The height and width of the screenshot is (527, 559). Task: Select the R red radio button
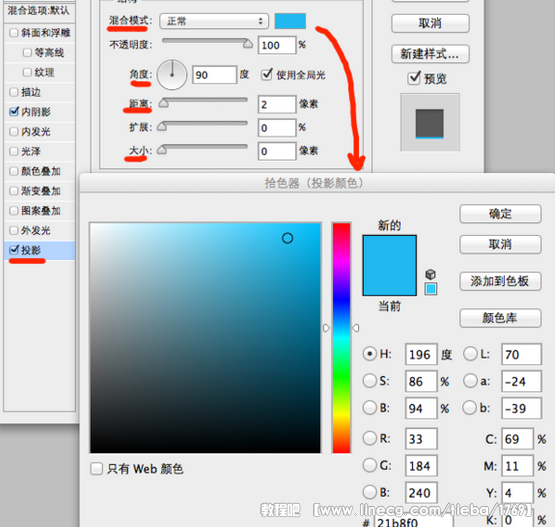click(x=370, y=438)
